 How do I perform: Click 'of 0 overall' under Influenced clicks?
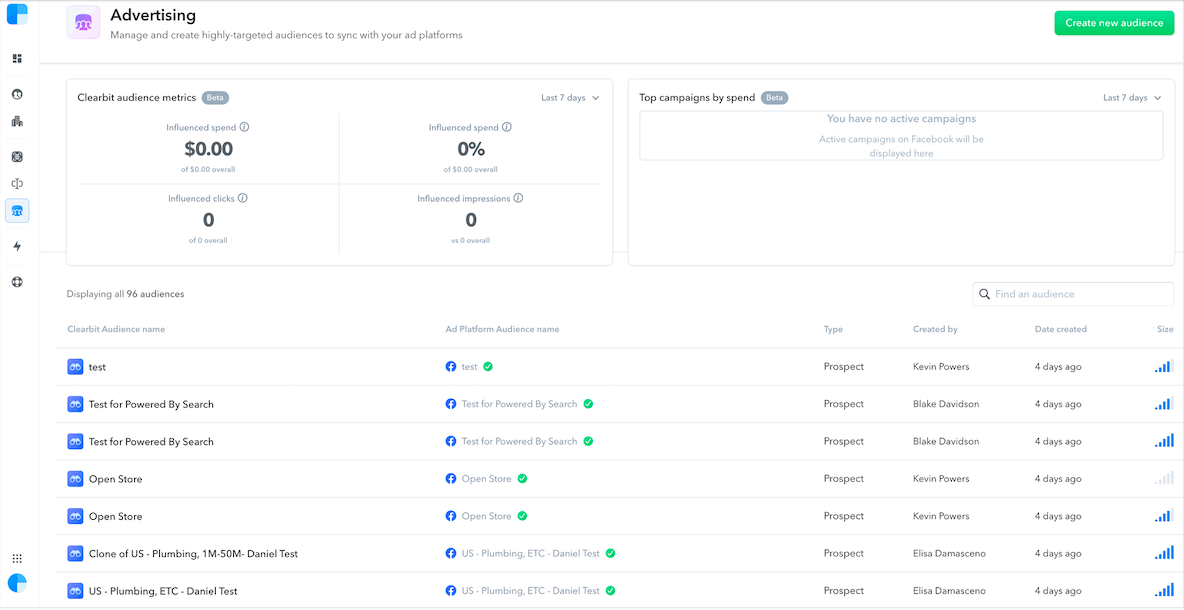pos(208,240)
